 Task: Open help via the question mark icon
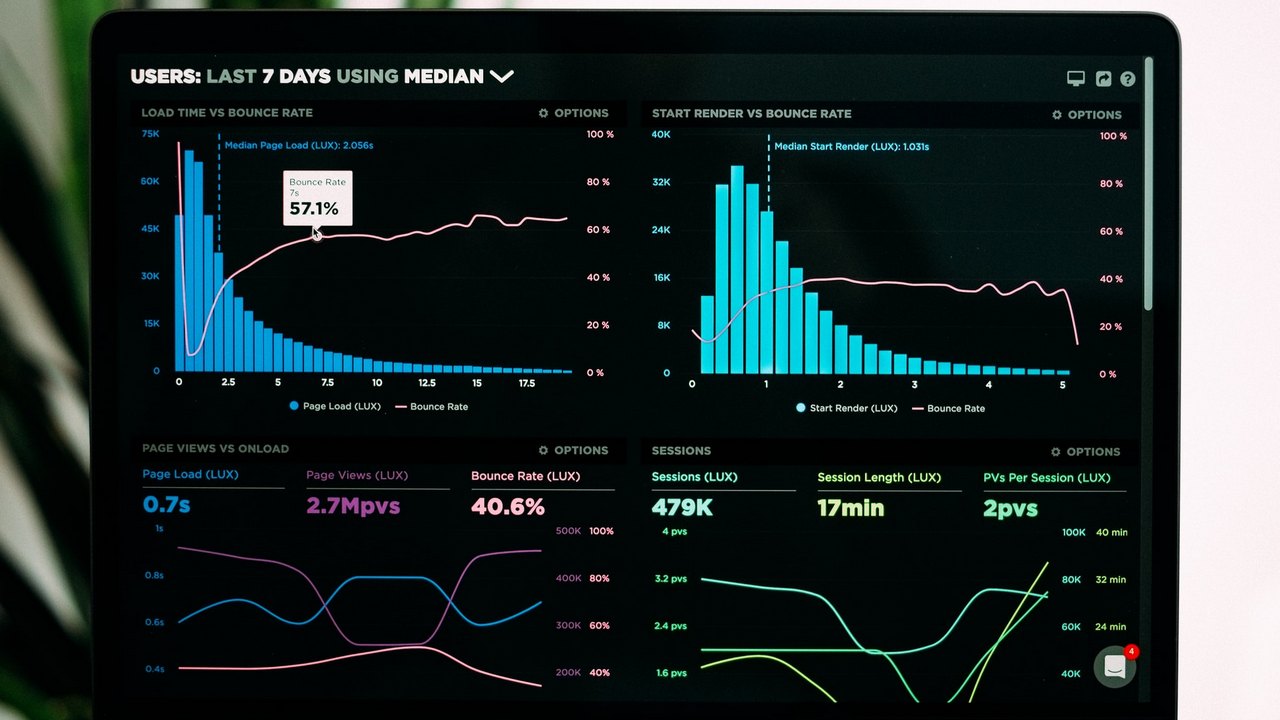pos(1128,78)
